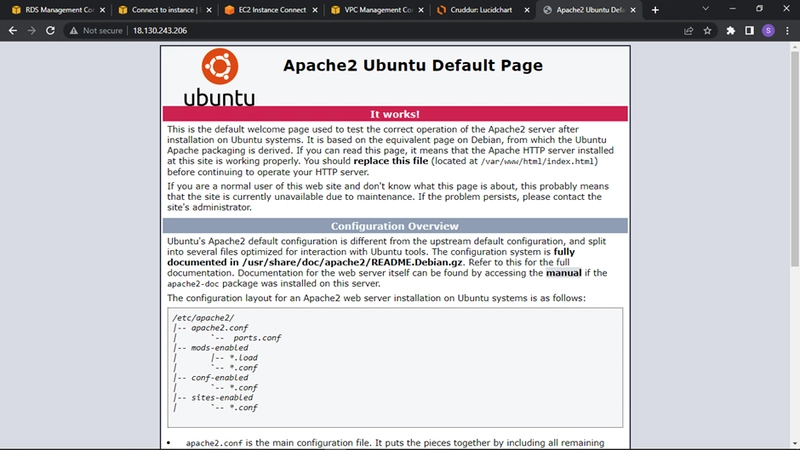
Task: Restore down the Chrome window
Action: coord(759,9)
